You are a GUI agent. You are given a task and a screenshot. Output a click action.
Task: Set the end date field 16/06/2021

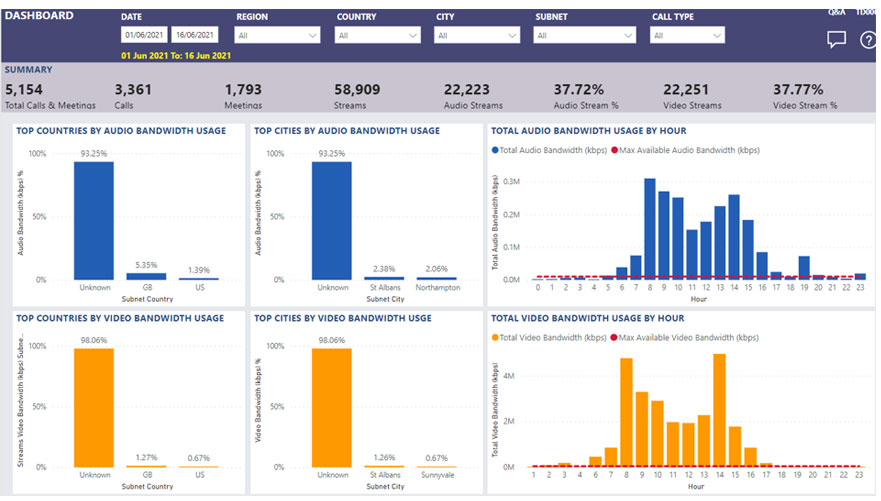194,35
